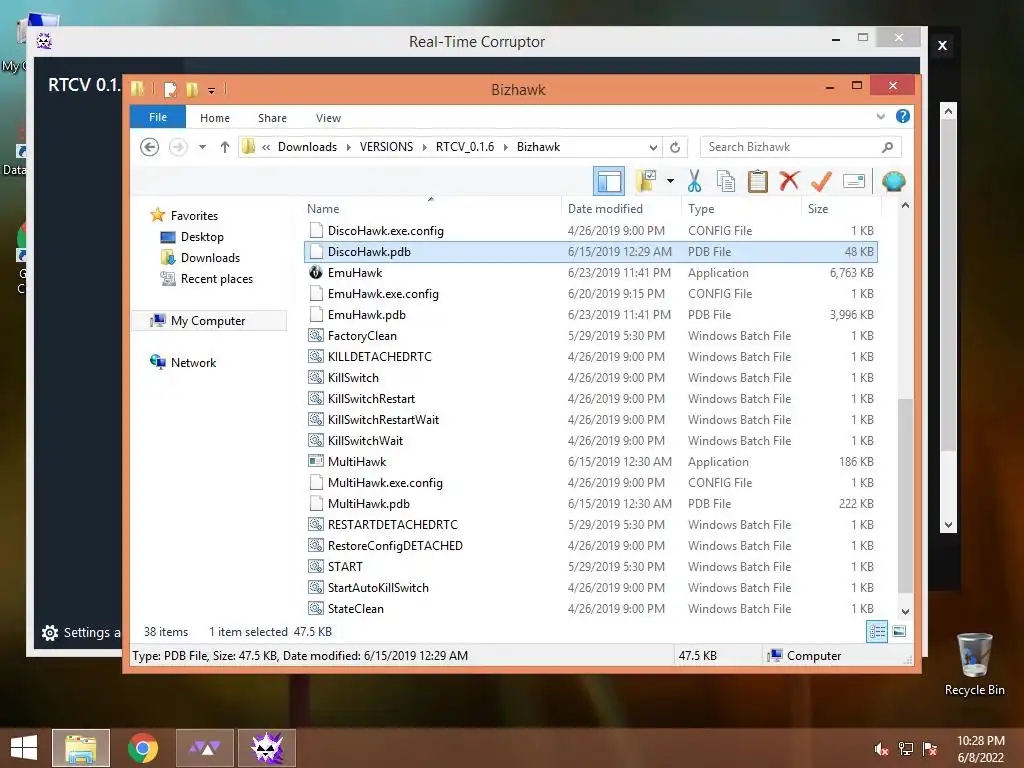Viewport: 1024px width, 768px height.
Task: Click the properties quick access icon
Action: click(170, 89)
